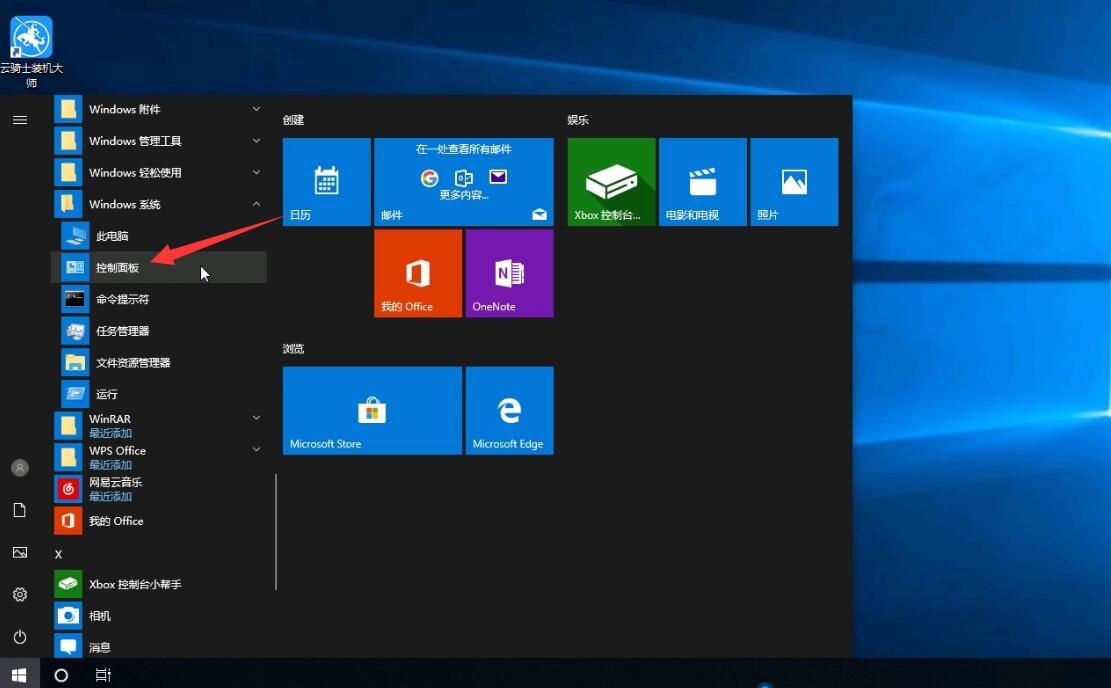Open the 云骑士装机大师 desktop shortcut

[31, 52]
